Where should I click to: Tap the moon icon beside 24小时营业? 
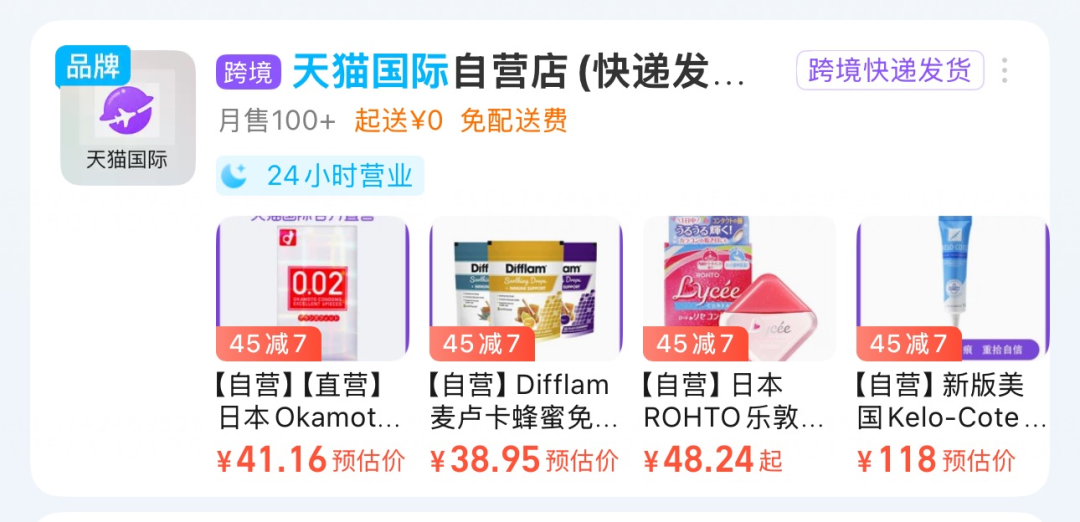[x=237, y=176]
